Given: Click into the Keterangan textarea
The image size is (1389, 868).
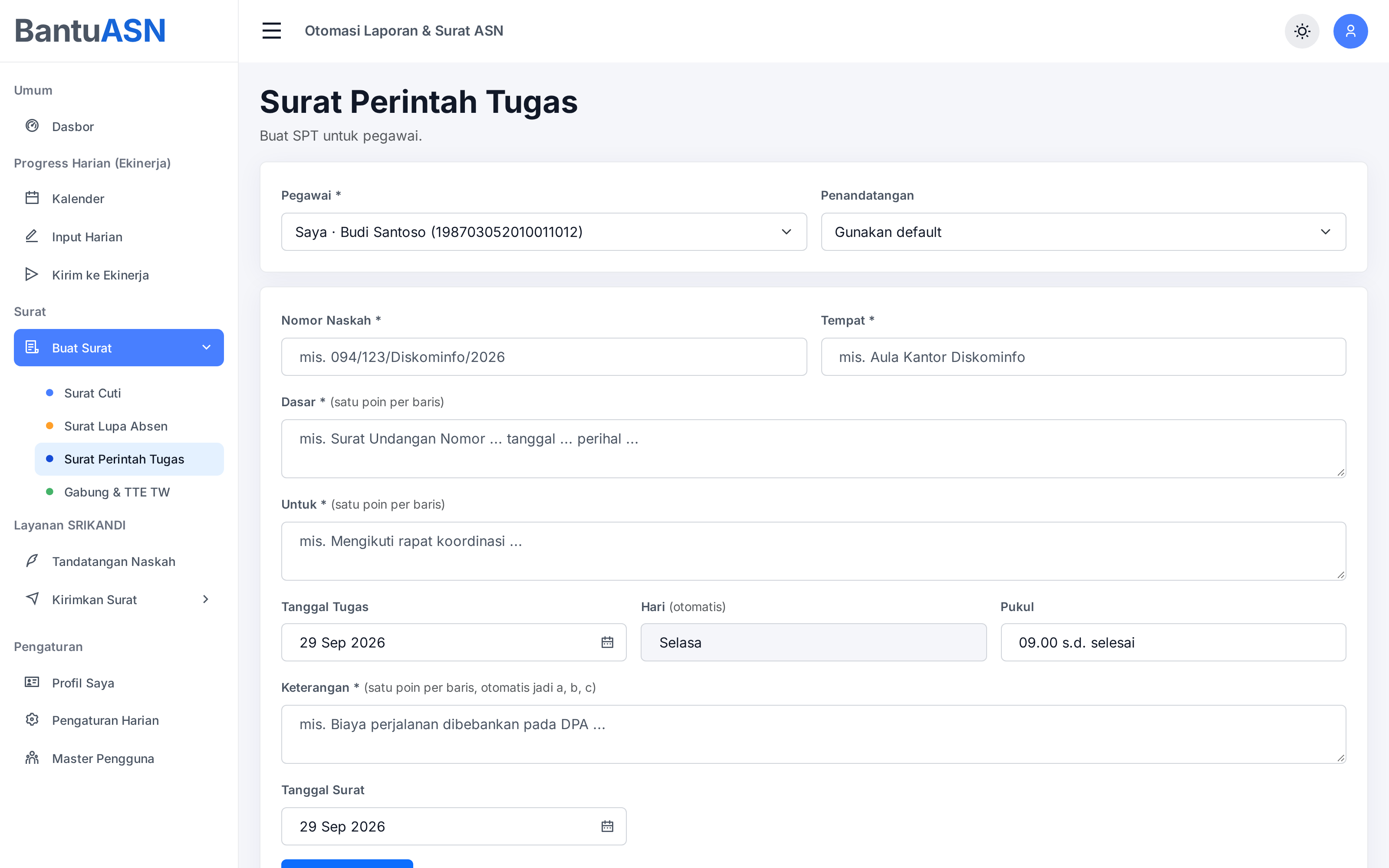Looking at the screenshot, I should (x=813, y=734).
